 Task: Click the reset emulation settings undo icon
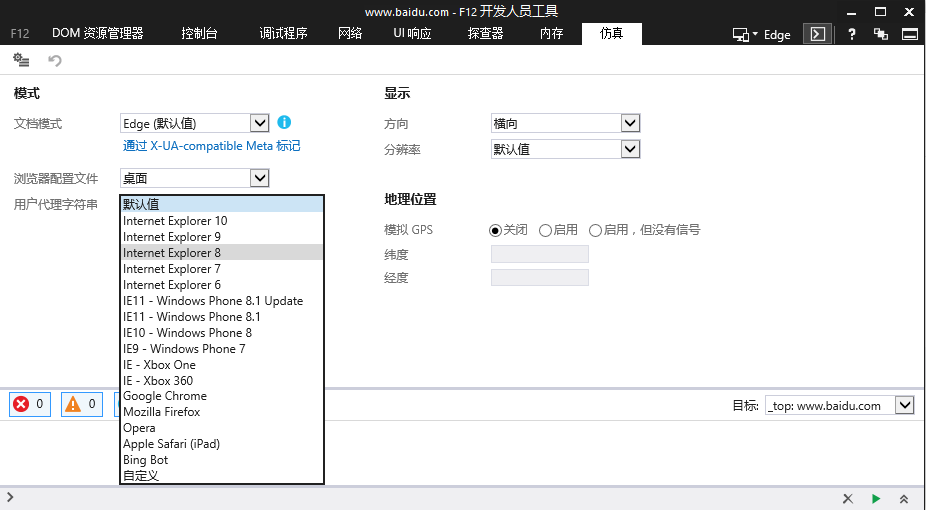(54, 60)
